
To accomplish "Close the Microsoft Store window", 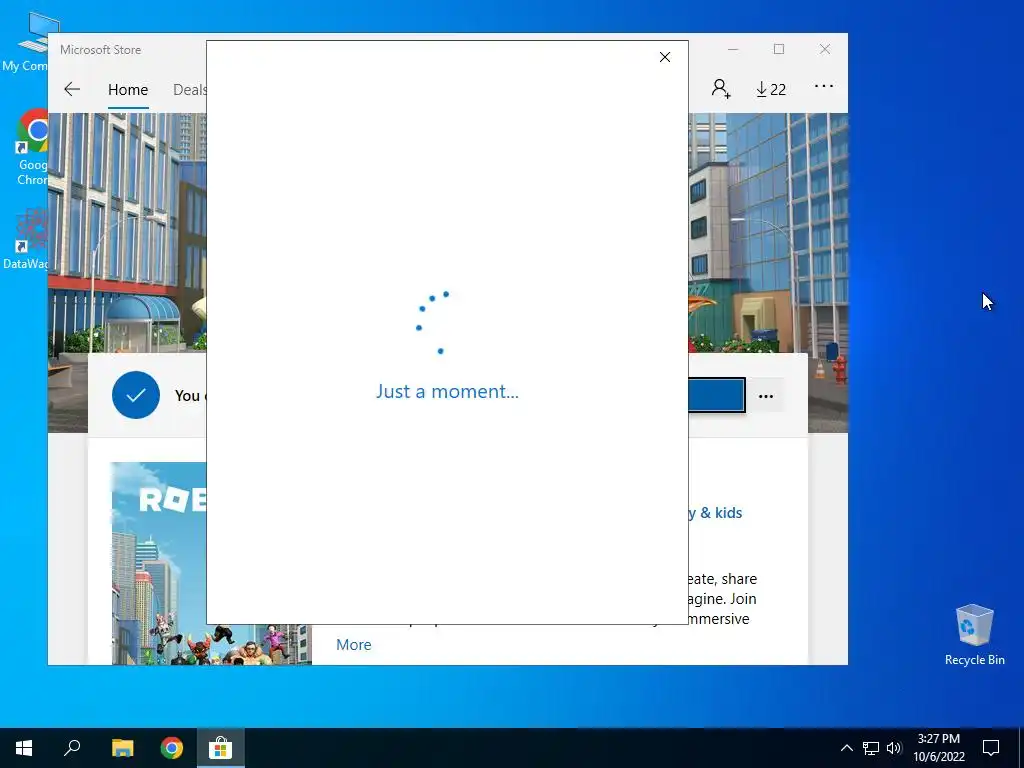I will 825,50.
